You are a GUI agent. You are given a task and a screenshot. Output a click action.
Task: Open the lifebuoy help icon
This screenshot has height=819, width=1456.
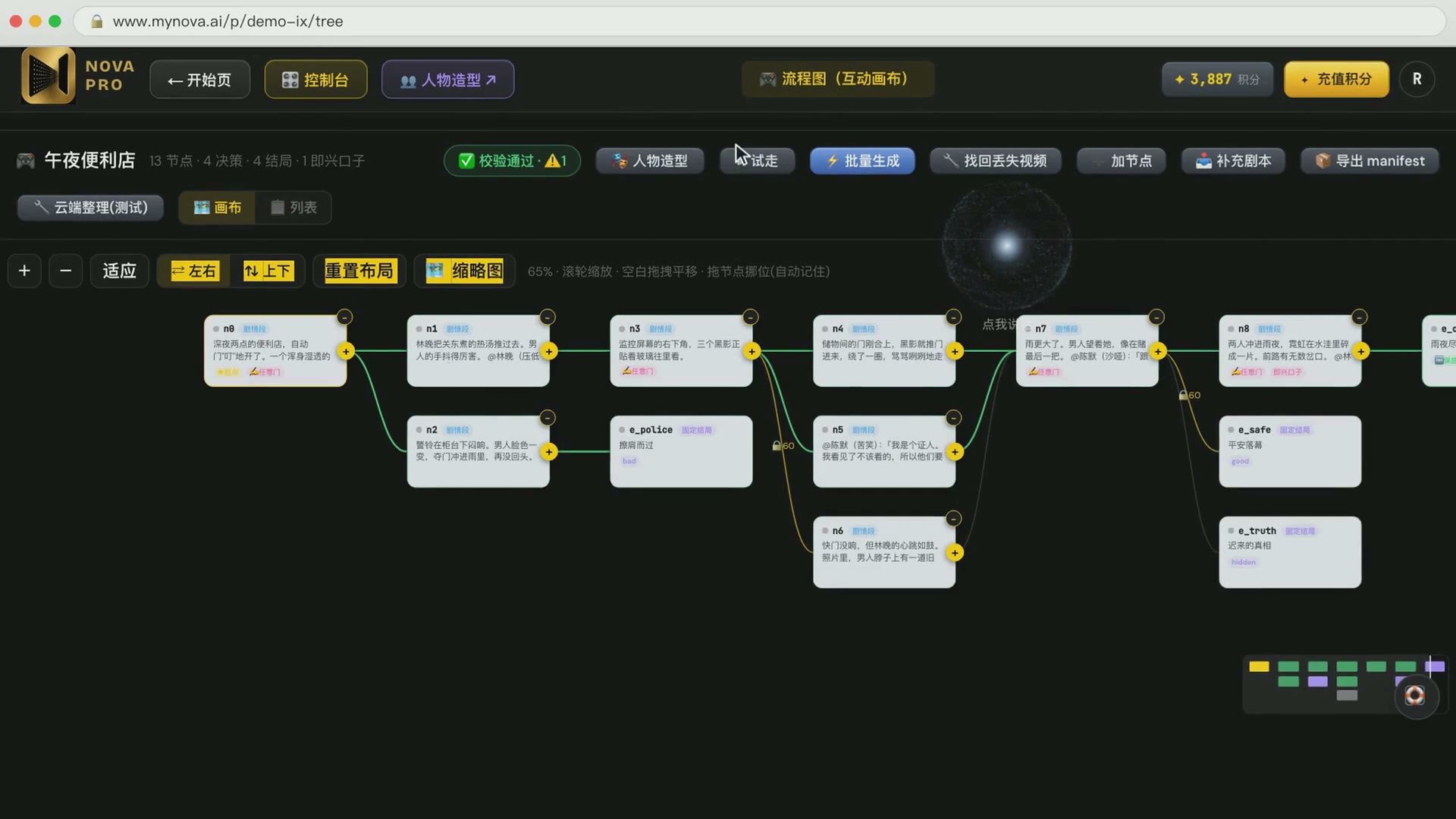pos(1415,695)
